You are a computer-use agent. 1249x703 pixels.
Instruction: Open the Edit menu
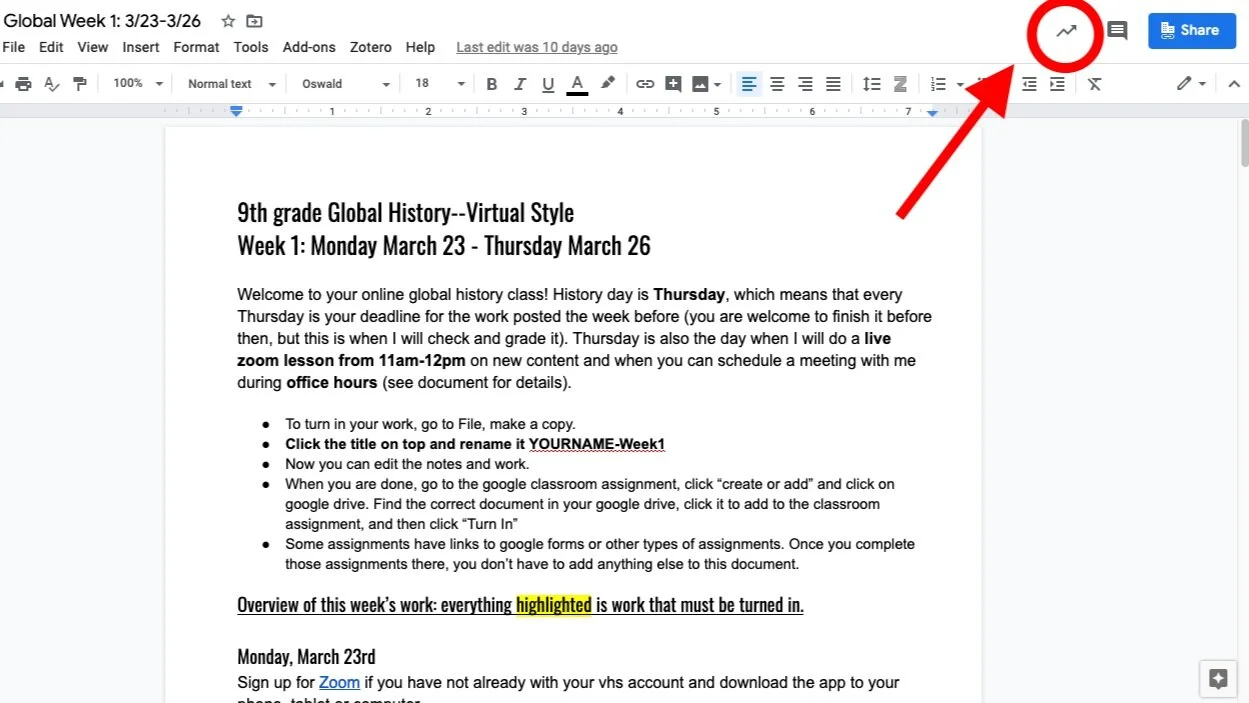click(51, 47)
